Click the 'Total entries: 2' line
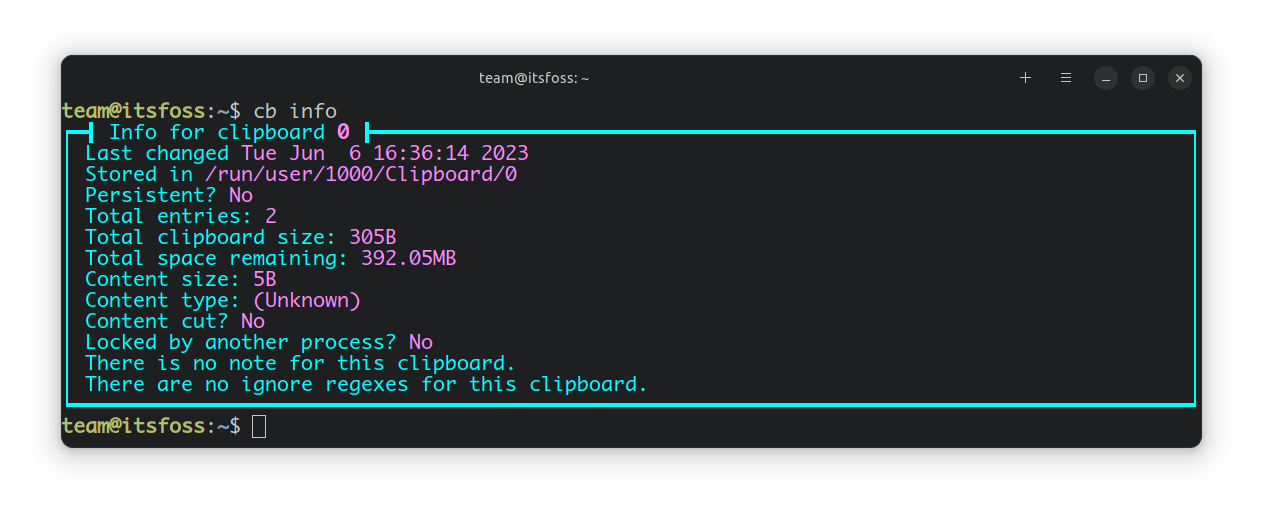 [180, 216]
